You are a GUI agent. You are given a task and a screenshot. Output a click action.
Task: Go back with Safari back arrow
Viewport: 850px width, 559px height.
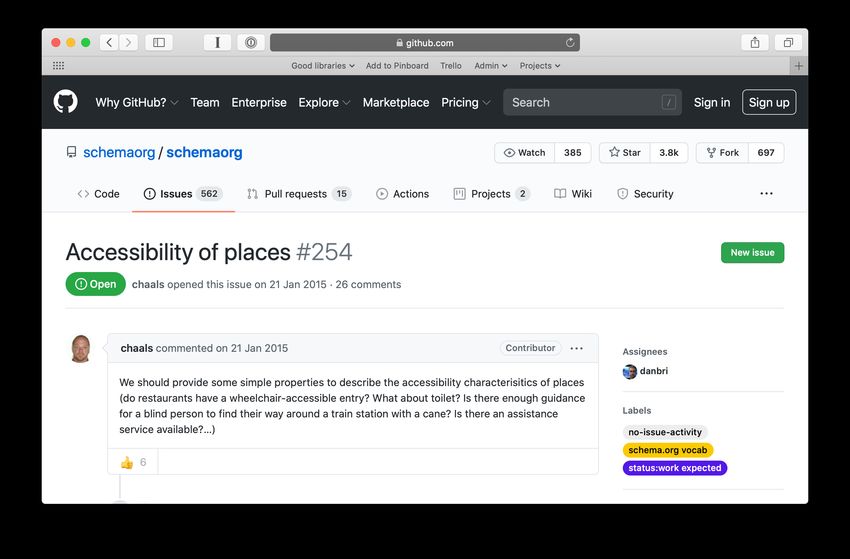tap(109, 42)
